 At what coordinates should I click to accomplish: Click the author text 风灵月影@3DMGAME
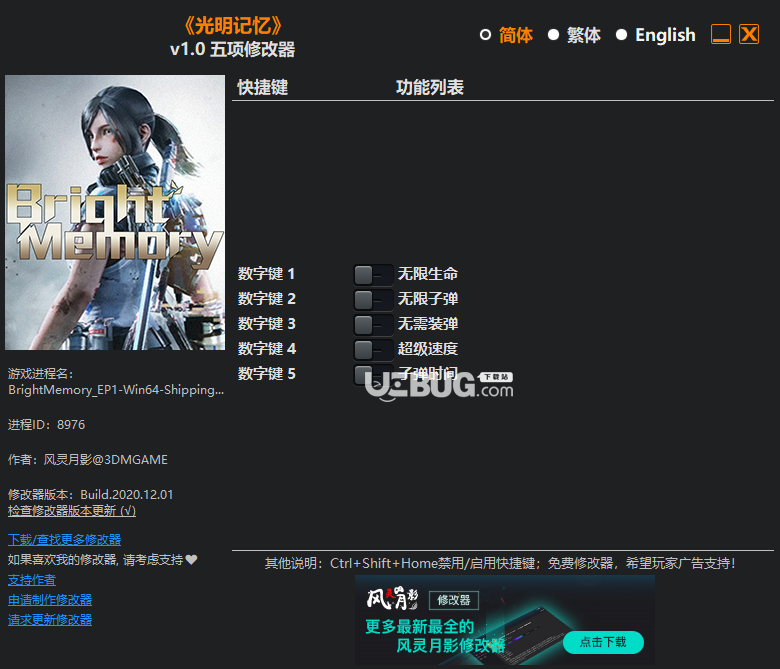coord(105,460)
